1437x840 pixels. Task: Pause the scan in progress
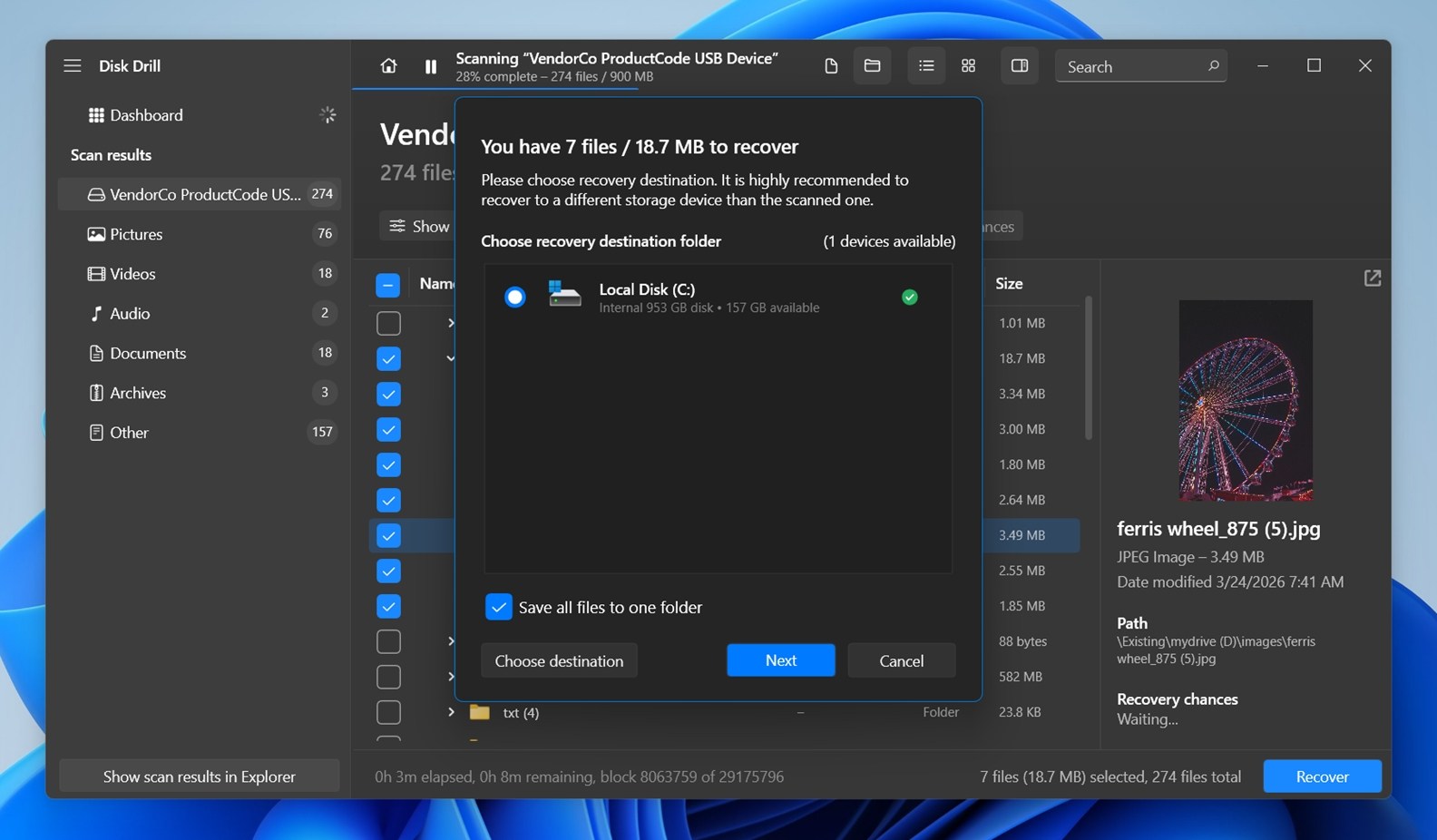tap(431, 66)
